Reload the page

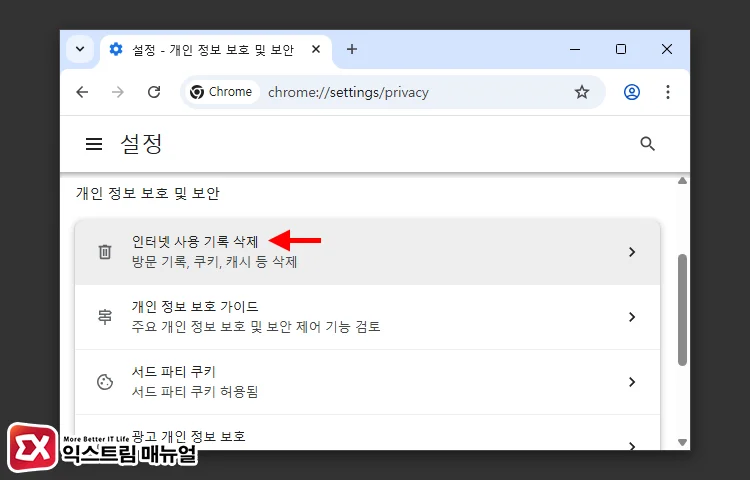tap(154, 92)
